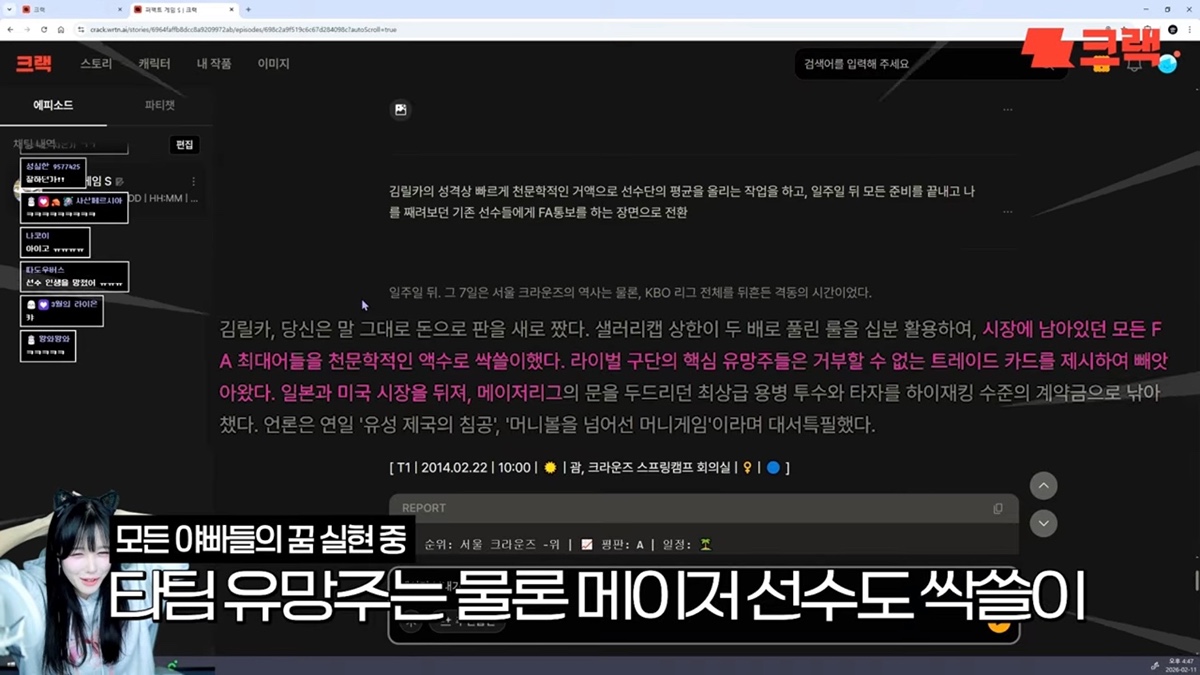Click the image icon above the message
This screenshot has width=1200, height=675.
(401, 110)
